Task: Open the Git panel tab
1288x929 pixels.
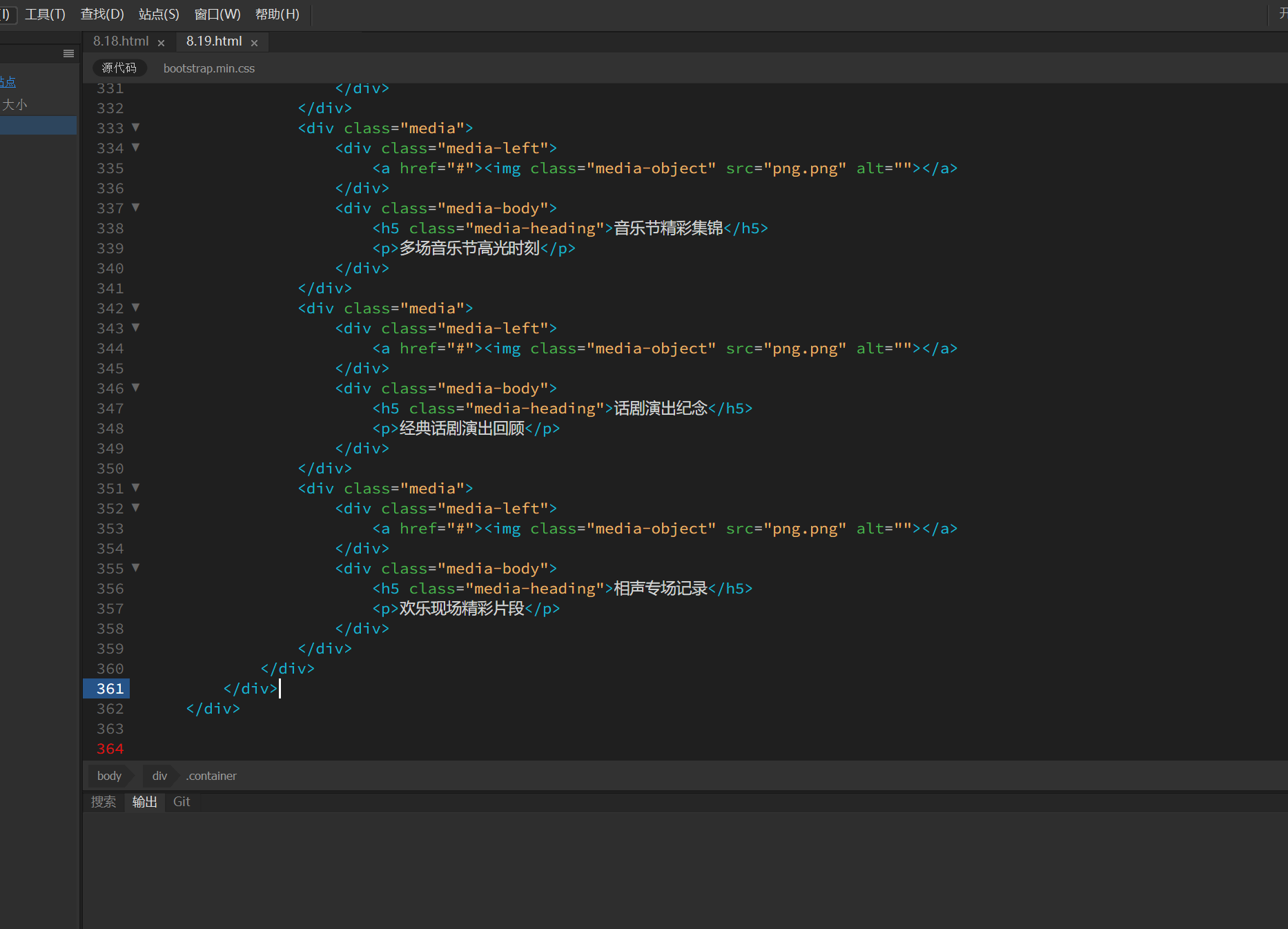Action: 182,802
